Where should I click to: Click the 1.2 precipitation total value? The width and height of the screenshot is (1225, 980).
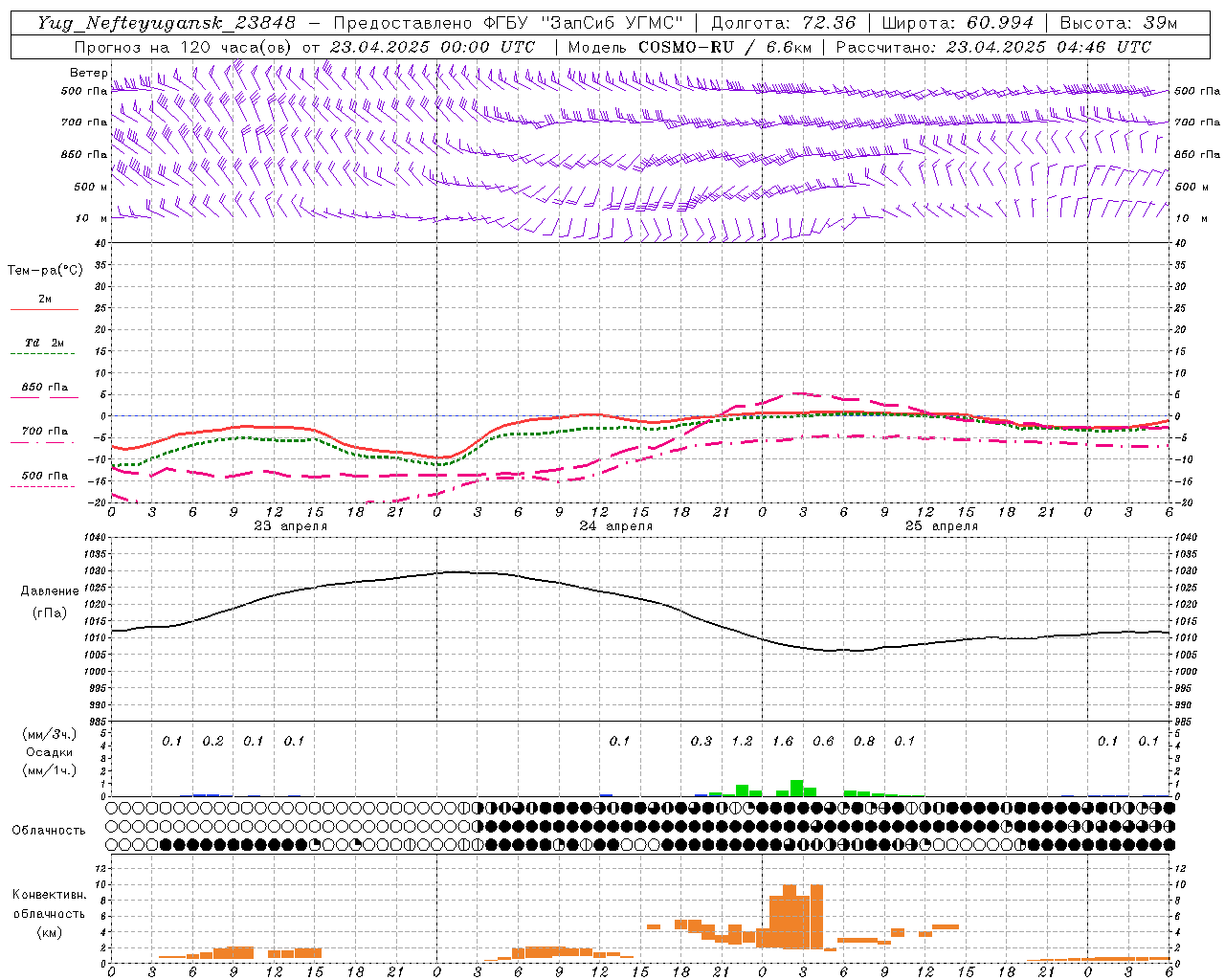click(x=742, y=741)
